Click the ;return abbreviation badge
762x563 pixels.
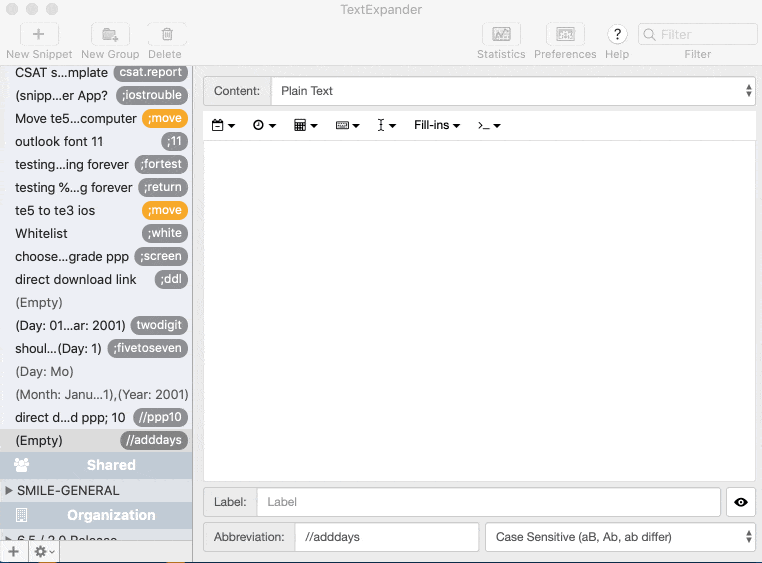(x=163, y=187)
